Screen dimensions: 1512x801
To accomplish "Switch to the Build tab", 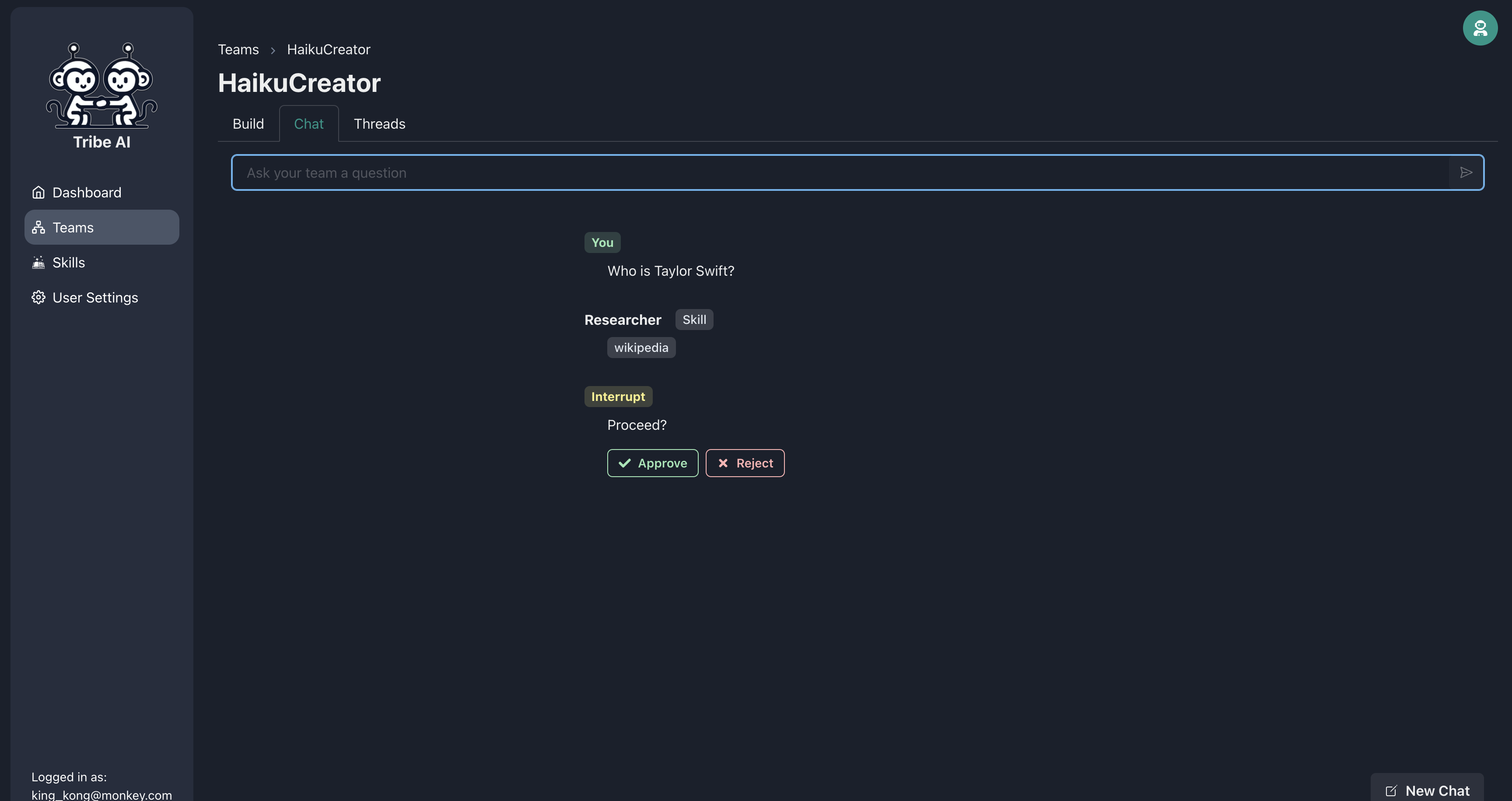I will (x=248, y=124).
